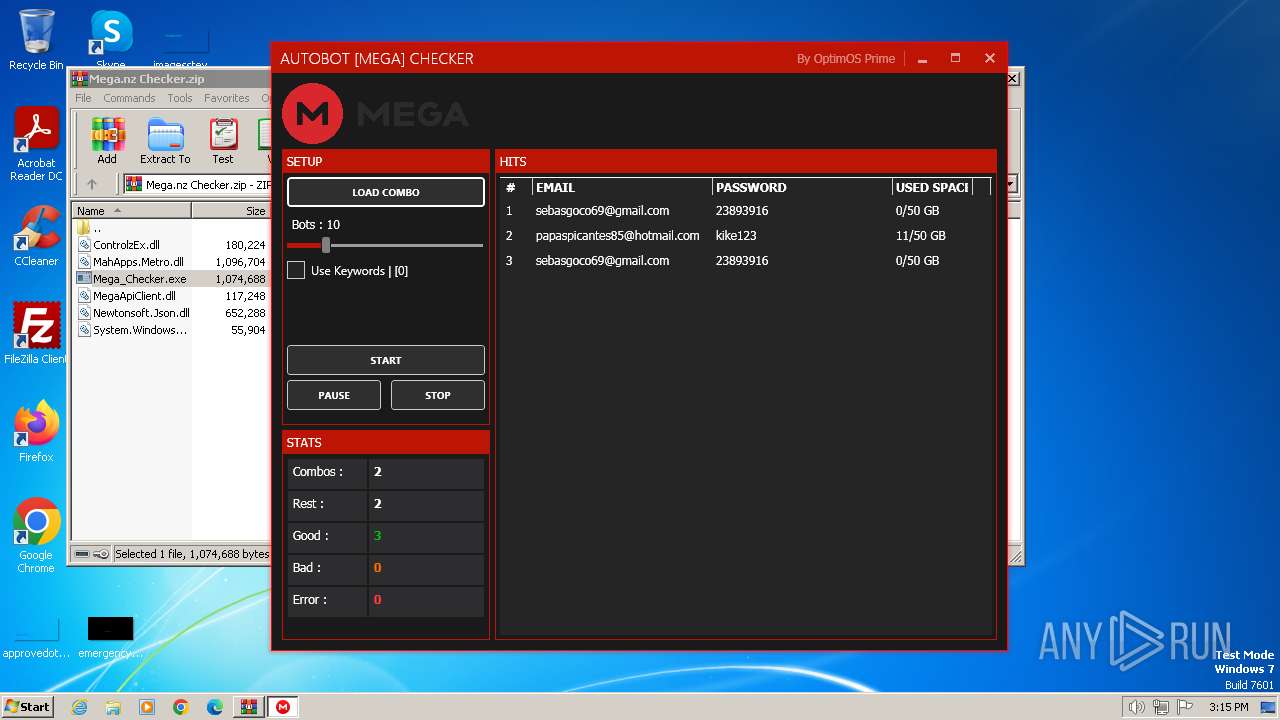
Task: Launch Acrobat Reader DC from the desktop
Action: [x=36, y=144]
